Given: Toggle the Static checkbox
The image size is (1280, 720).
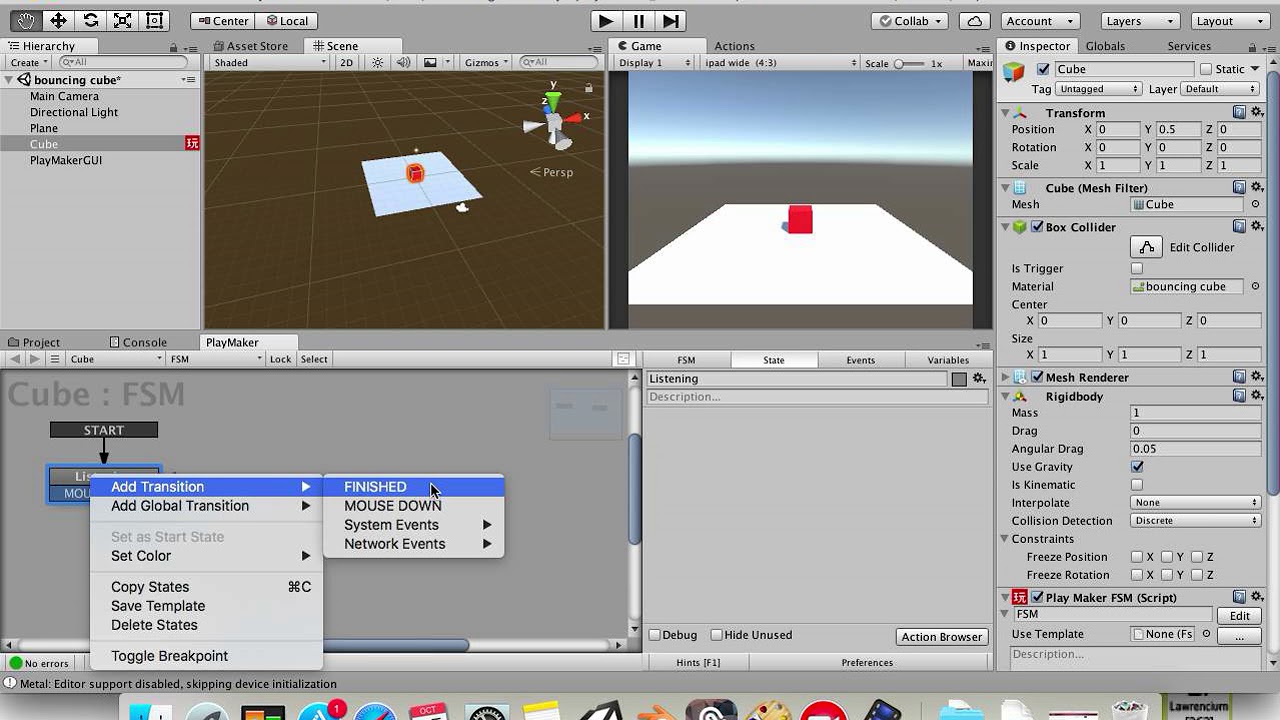Looking at the screenshot, I should coord(1206,69).
